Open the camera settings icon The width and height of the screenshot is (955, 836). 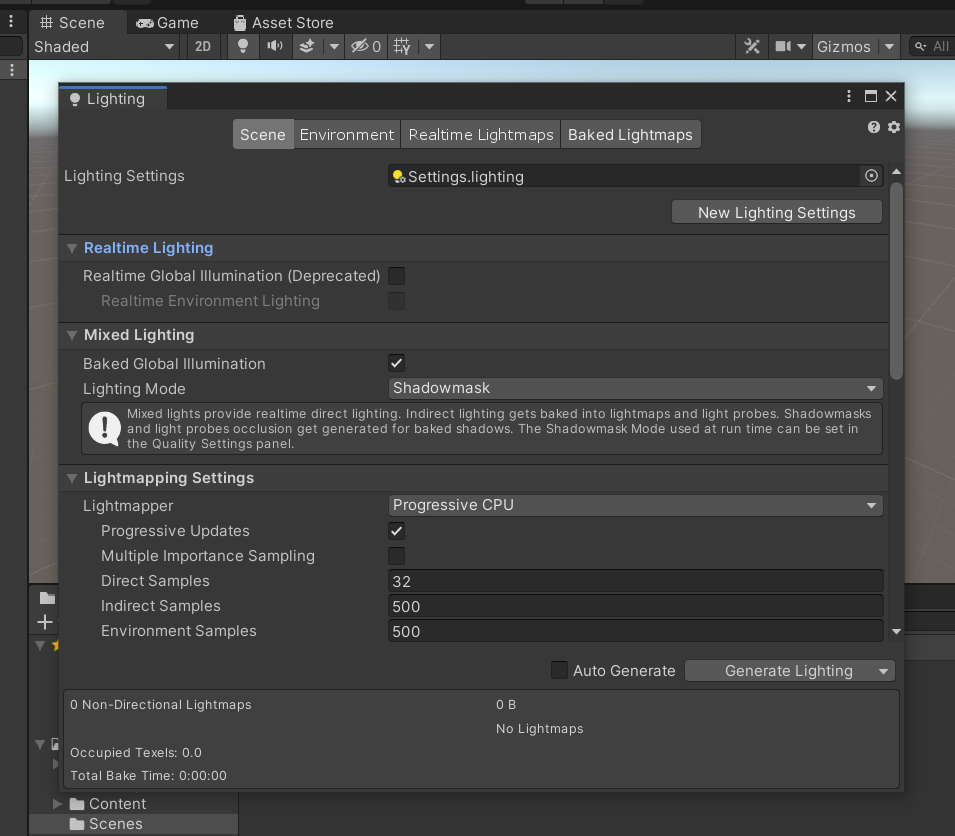[x=783, y=46]
